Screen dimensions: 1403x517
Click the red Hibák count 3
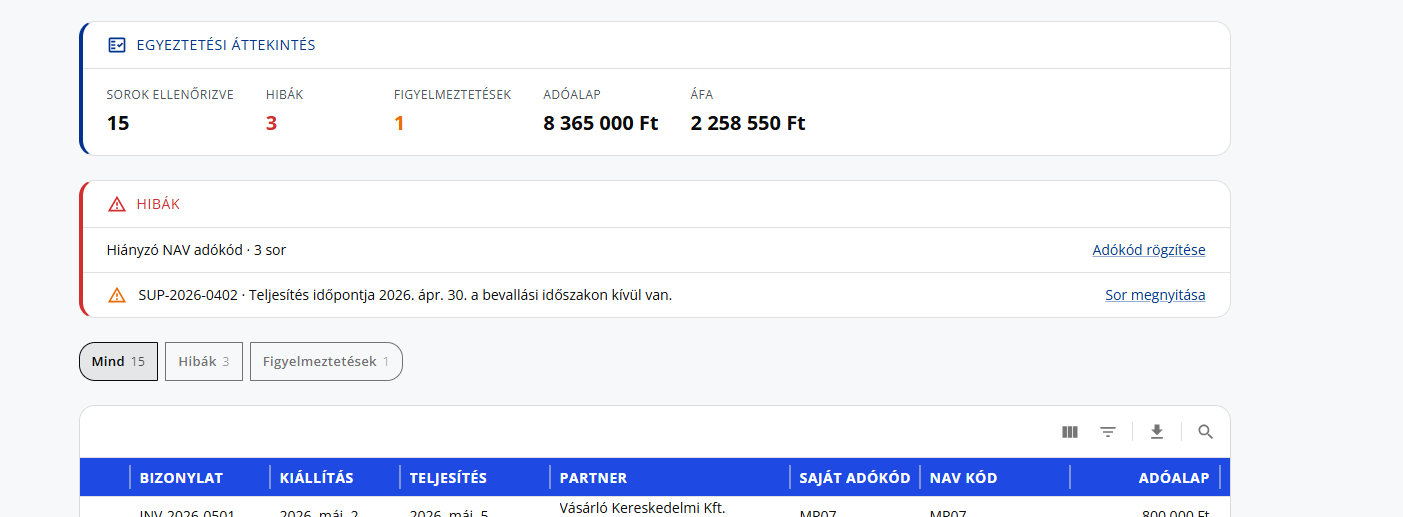pos(271,124)
